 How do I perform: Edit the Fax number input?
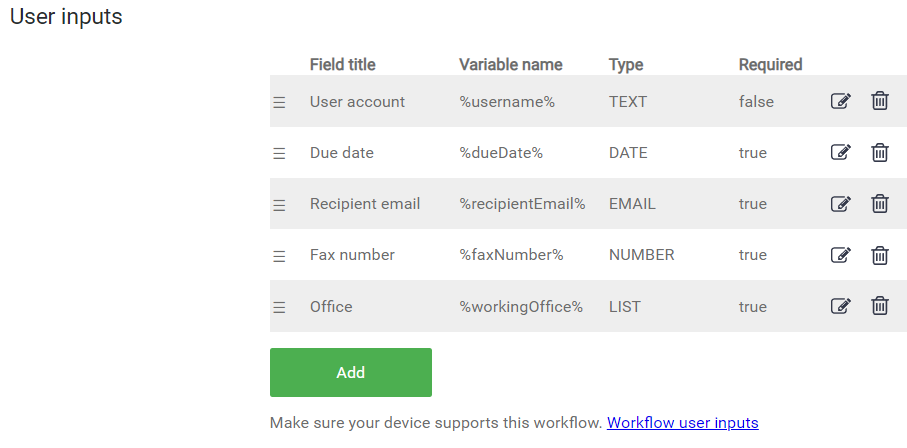point(840,255)
